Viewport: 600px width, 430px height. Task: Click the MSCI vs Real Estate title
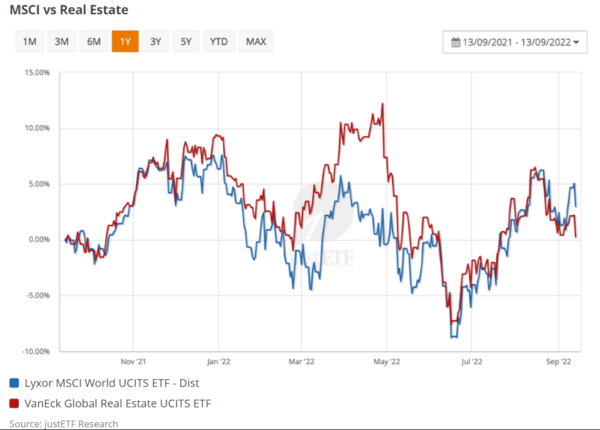pyautogui.click(x=69, y=10)
